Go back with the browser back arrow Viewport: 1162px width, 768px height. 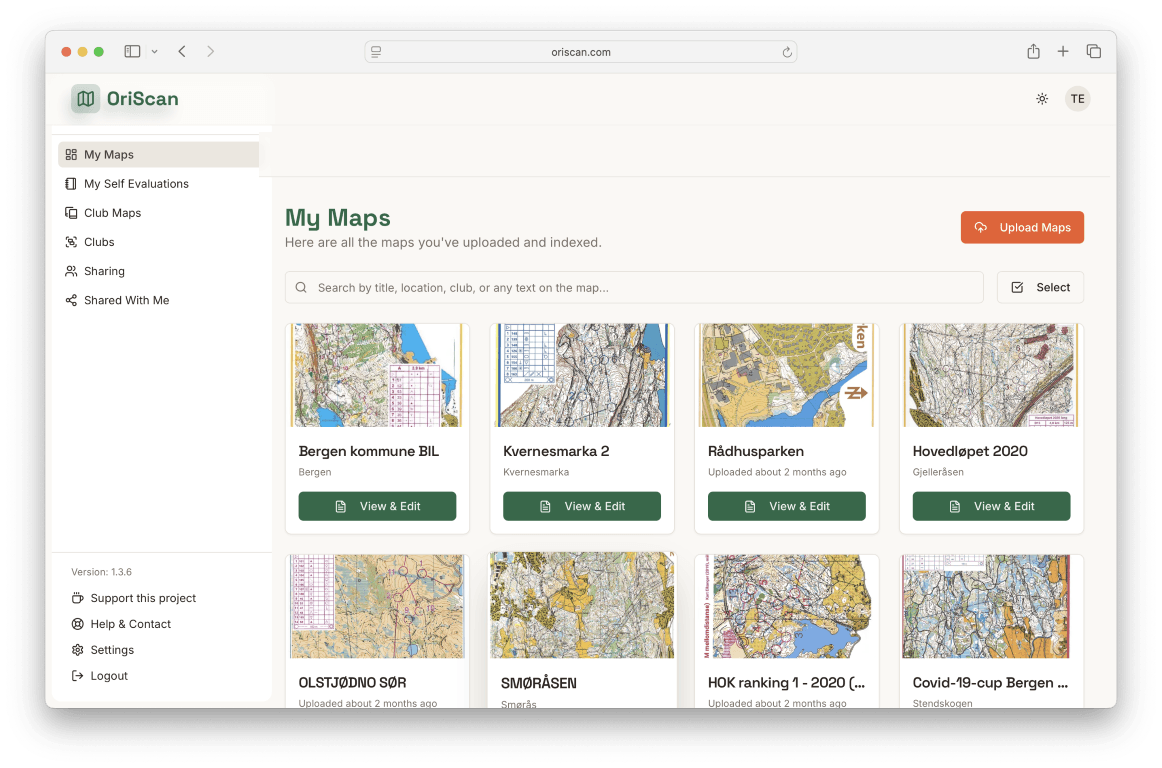tap(182, 51)
